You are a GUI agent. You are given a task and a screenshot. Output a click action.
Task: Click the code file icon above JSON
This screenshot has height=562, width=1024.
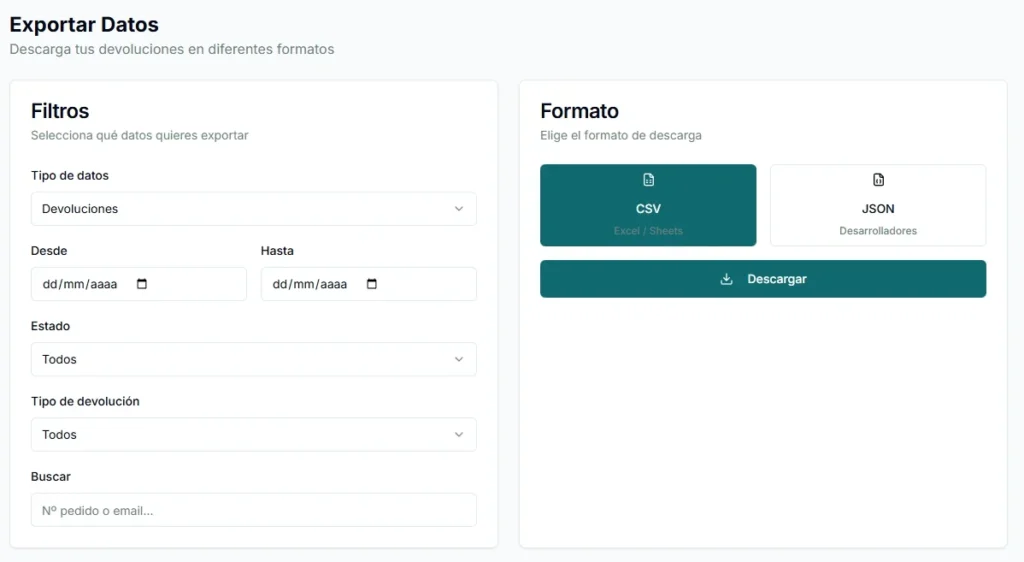[878, 180]
